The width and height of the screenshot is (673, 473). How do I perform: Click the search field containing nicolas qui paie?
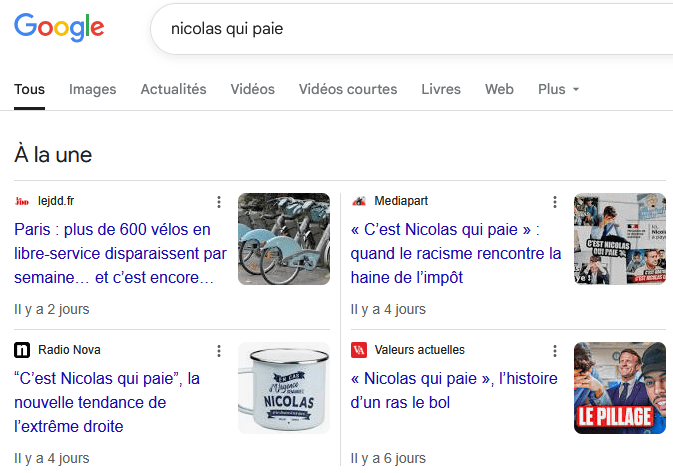[x=400, y=29]
